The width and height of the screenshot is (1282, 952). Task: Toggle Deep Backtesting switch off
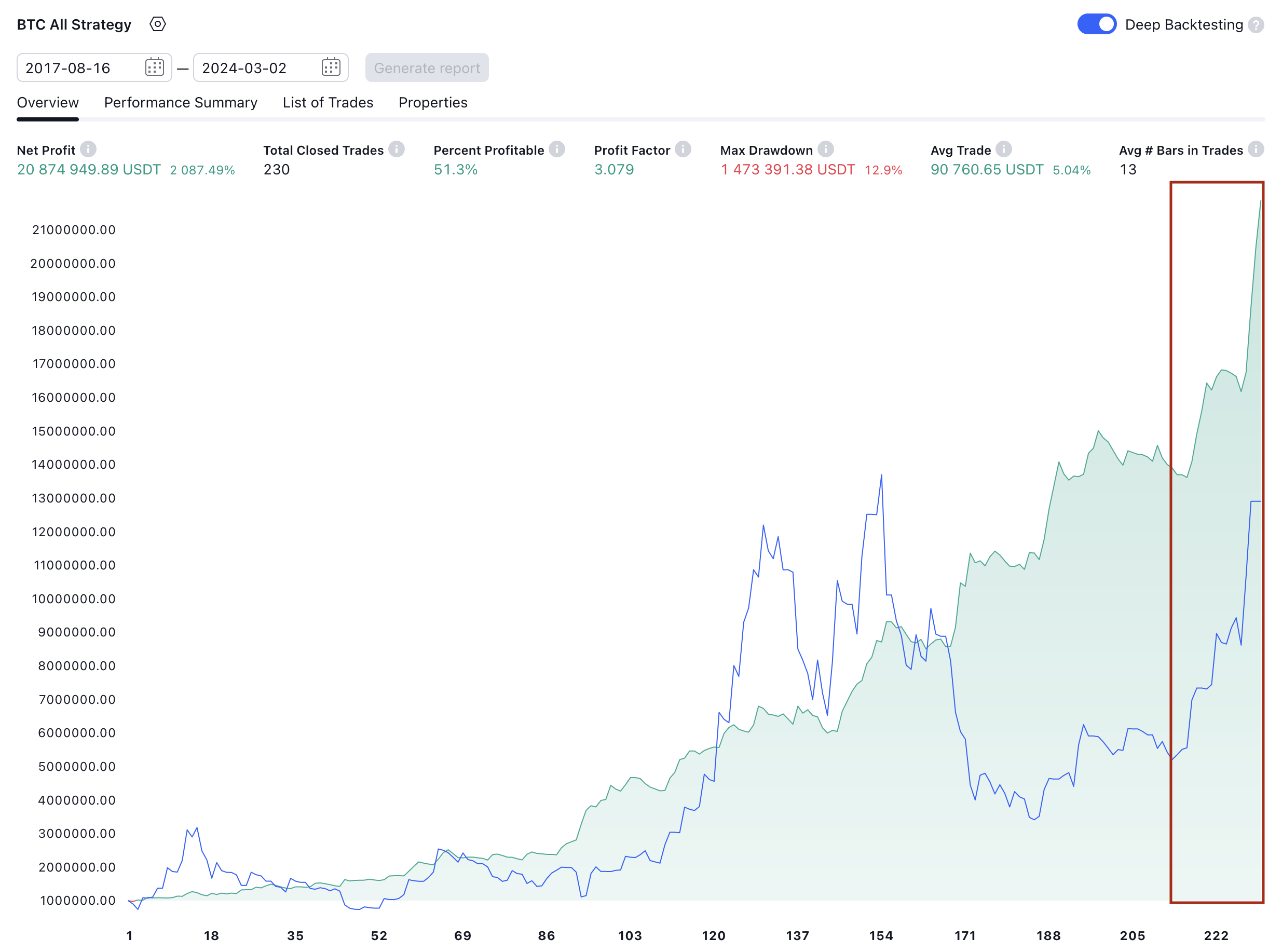coord(1097,24)
